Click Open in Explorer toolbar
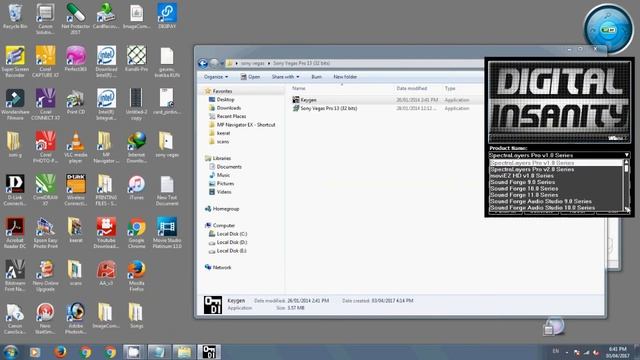 [x=250, y=77]
